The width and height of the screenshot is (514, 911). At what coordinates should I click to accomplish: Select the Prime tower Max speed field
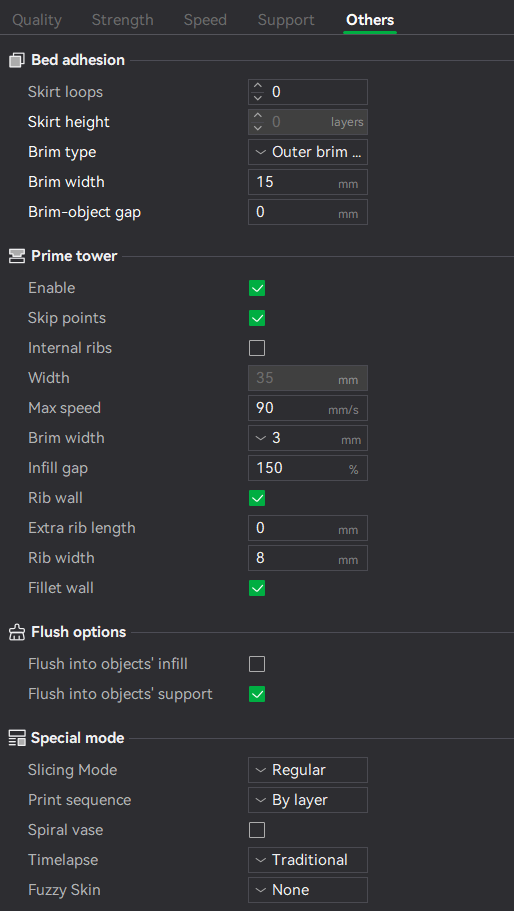pyautogui.click(x=308, y=408)
